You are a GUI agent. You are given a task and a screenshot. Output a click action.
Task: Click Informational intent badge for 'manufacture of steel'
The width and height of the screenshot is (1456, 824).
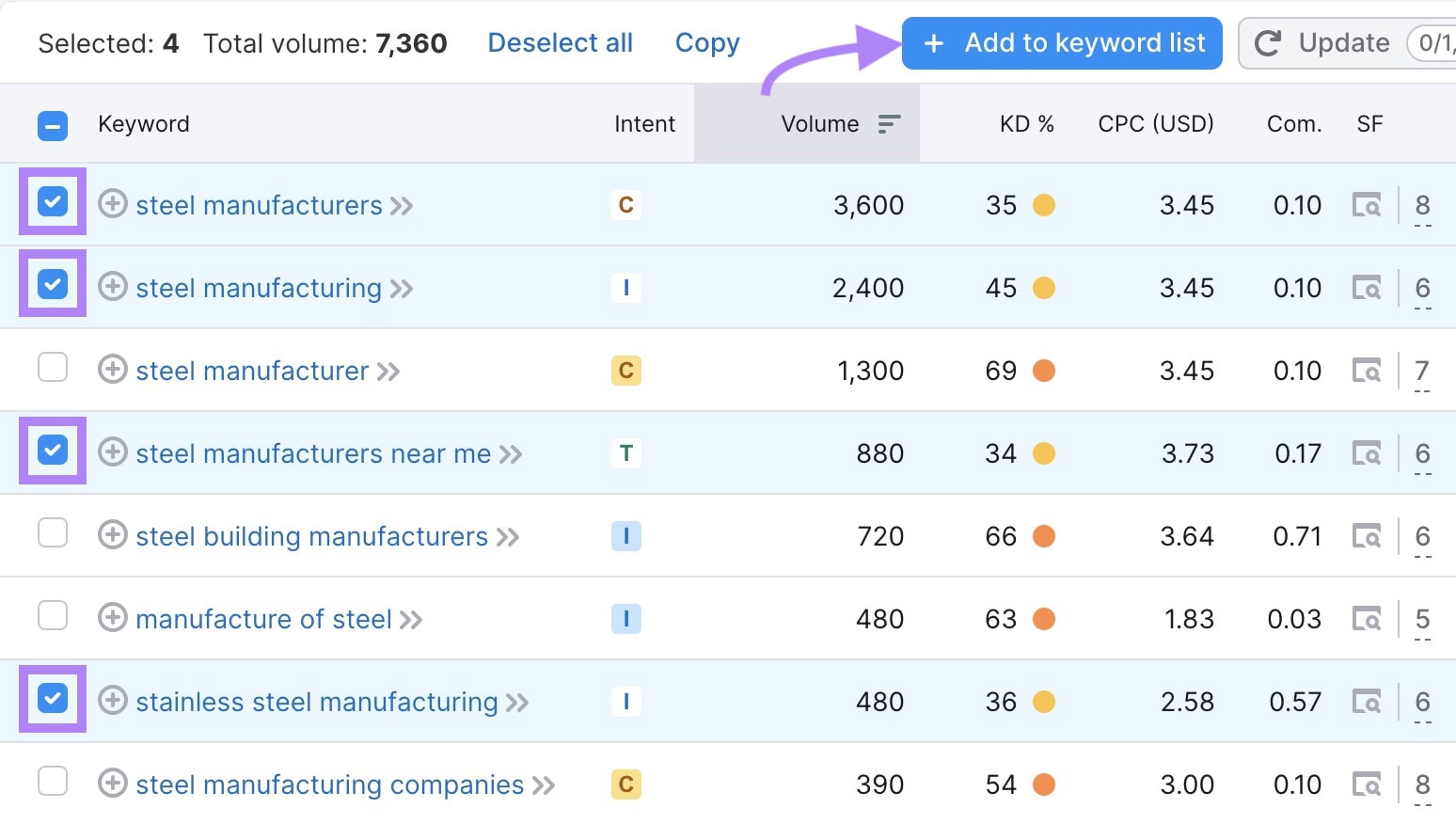[x=626, y=619]
